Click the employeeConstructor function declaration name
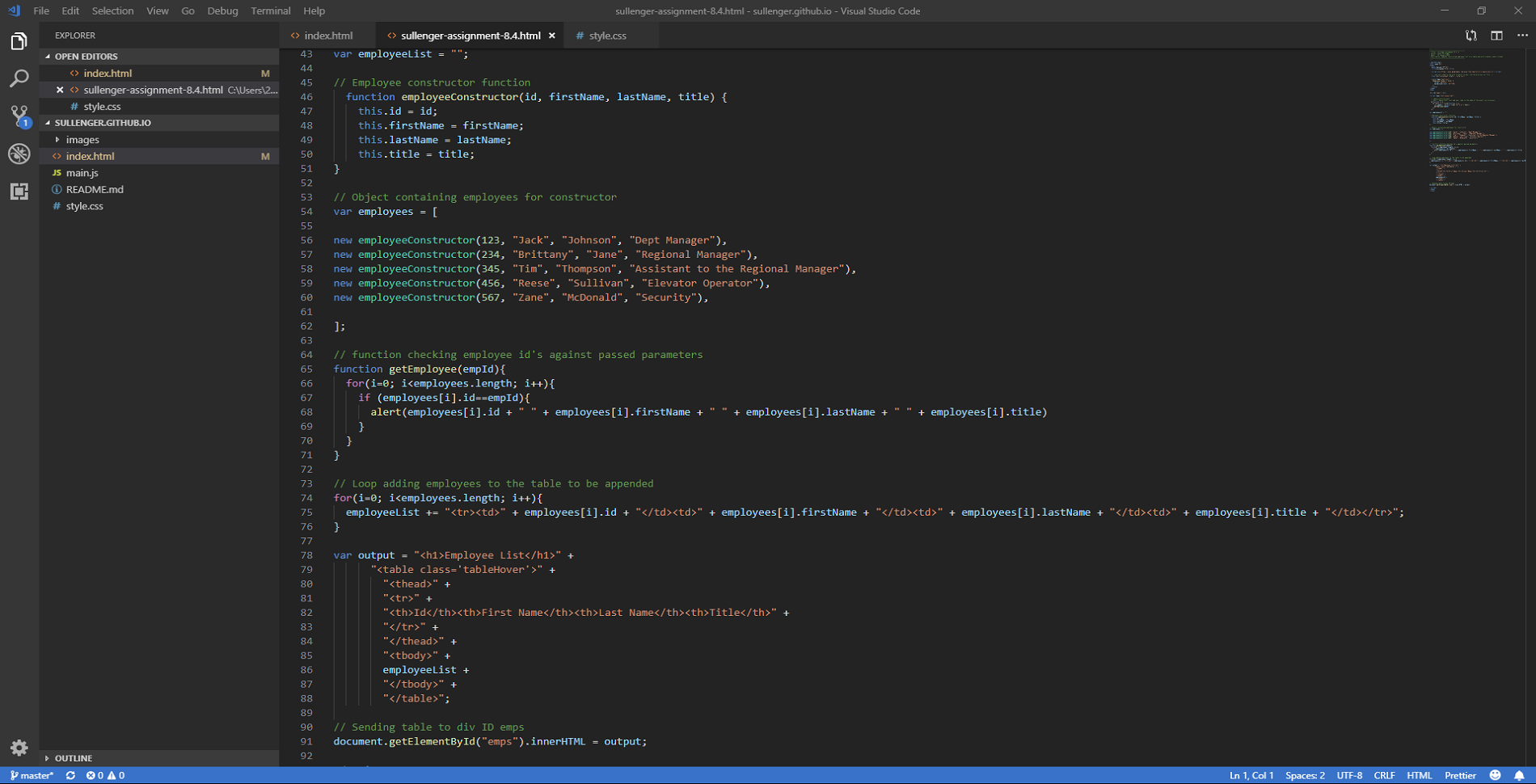This screenshot has width=1536, height=784. 460,97
